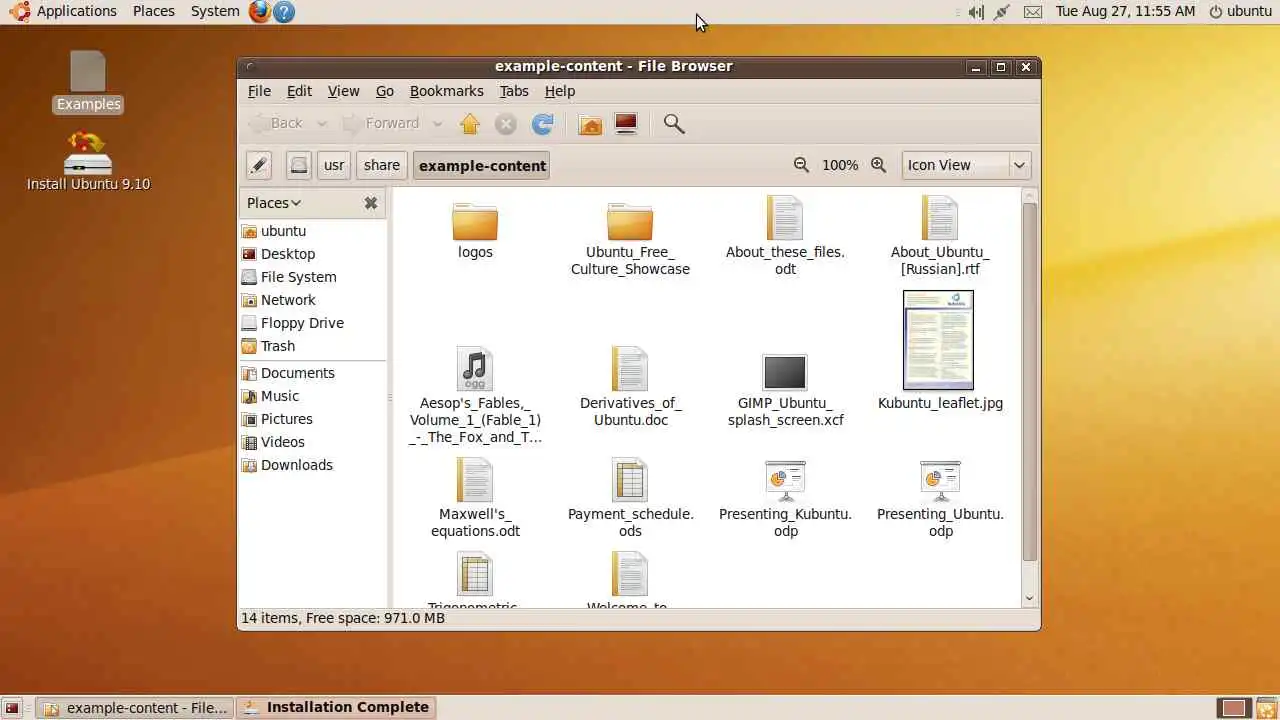Select Floppy Drive in Places sidebar
The image size is (1280, 720).
302,323
